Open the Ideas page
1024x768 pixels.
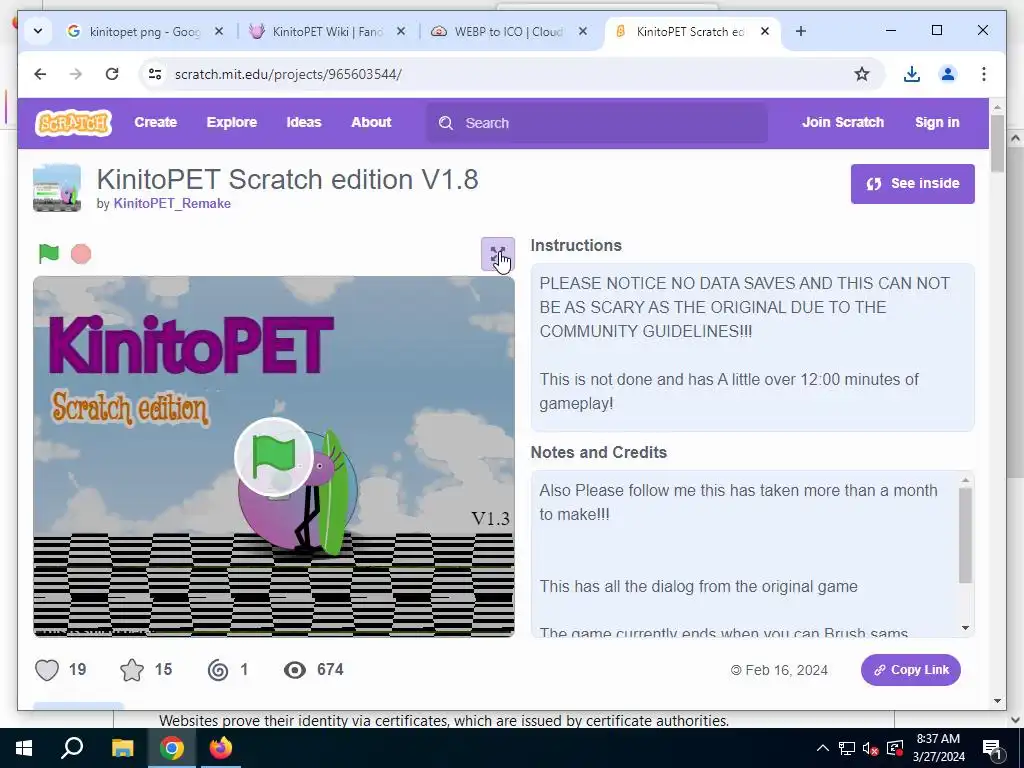[304, 122]
